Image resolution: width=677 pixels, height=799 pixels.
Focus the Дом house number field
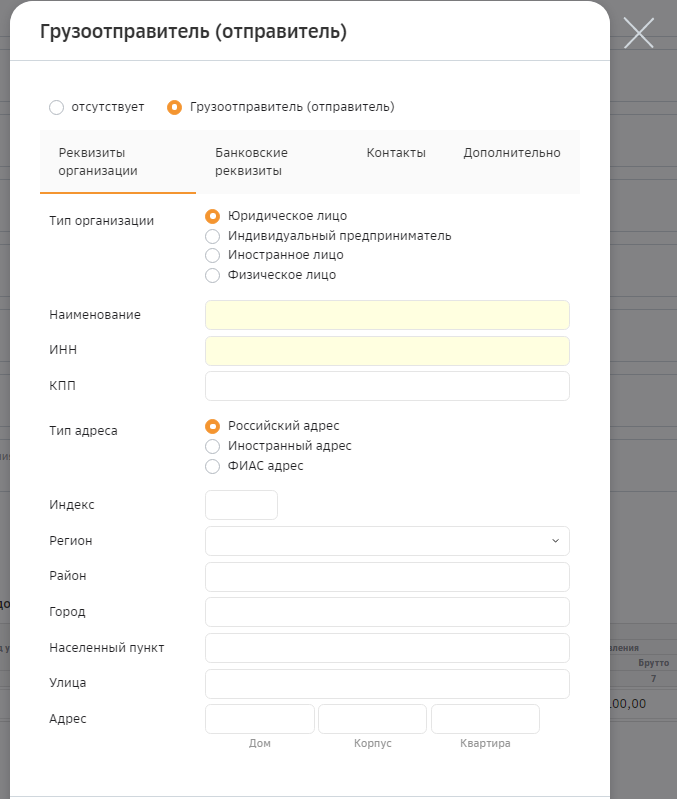pos(260,719)
